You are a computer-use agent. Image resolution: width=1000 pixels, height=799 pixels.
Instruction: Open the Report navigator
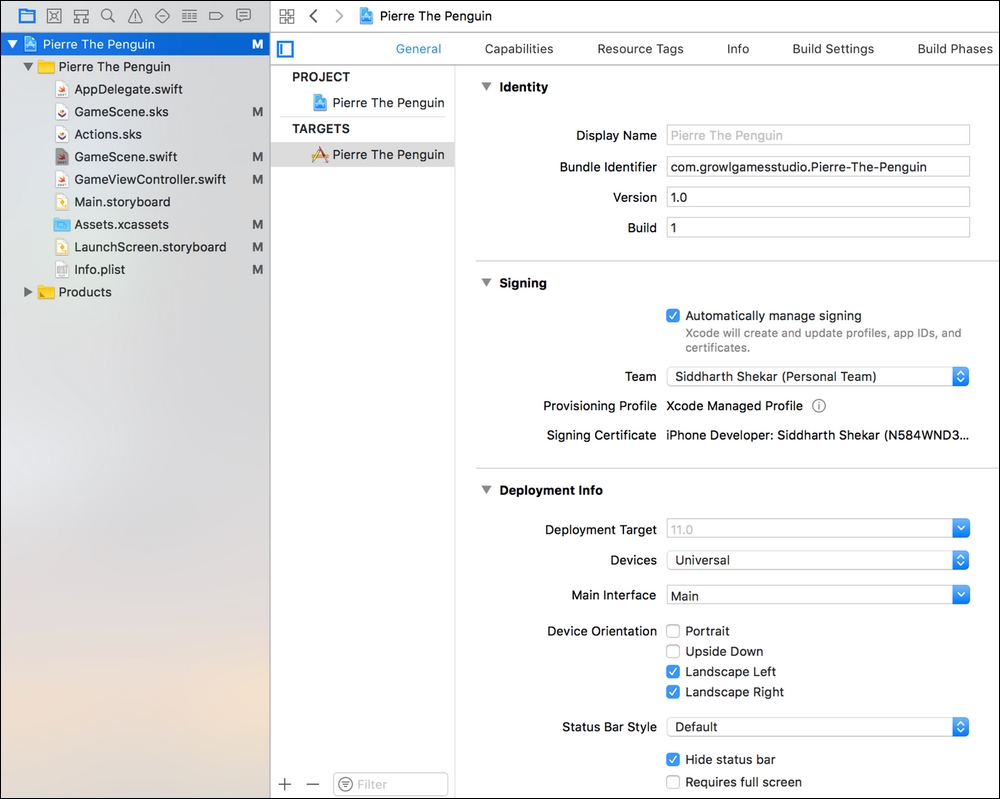click(x=242, y=16)
